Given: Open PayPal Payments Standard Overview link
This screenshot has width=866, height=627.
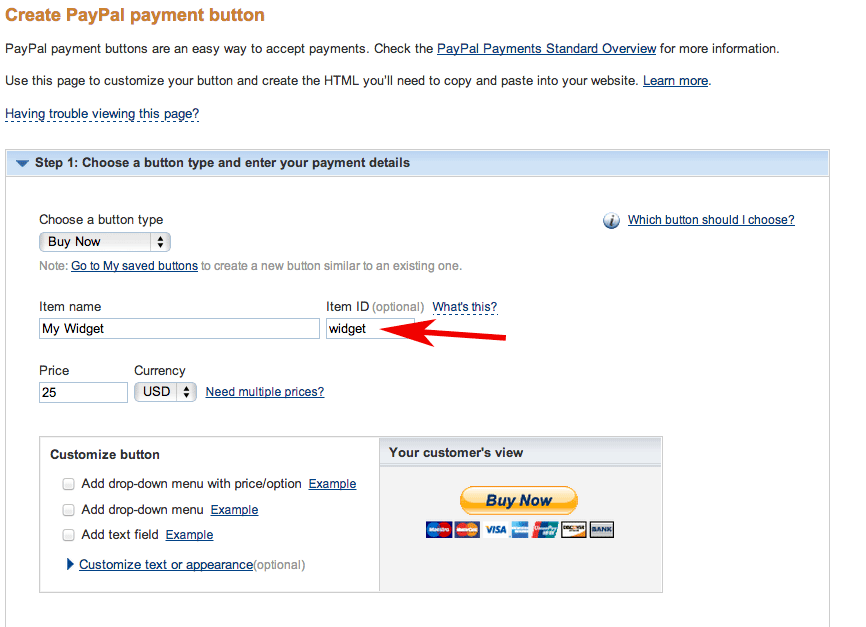Looking at the screenshot, I should coord(546,49).
